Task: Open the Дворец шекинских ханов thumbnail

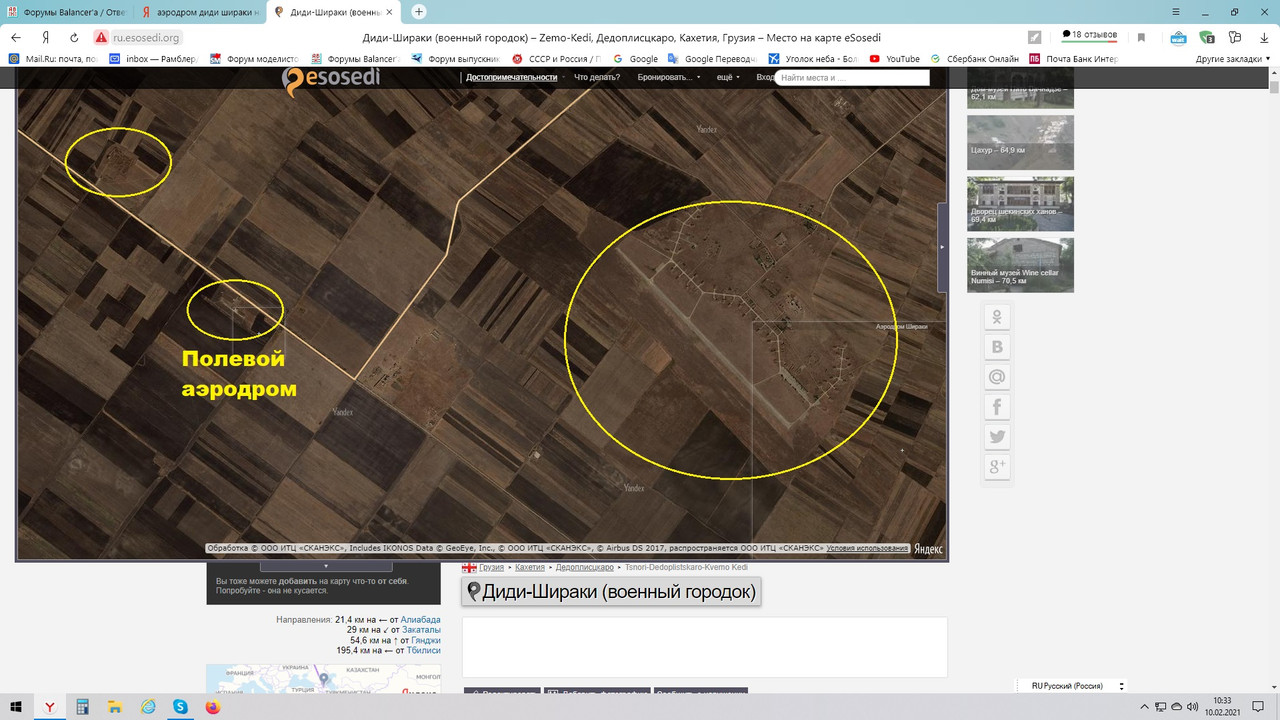Action: [1020, 204]
